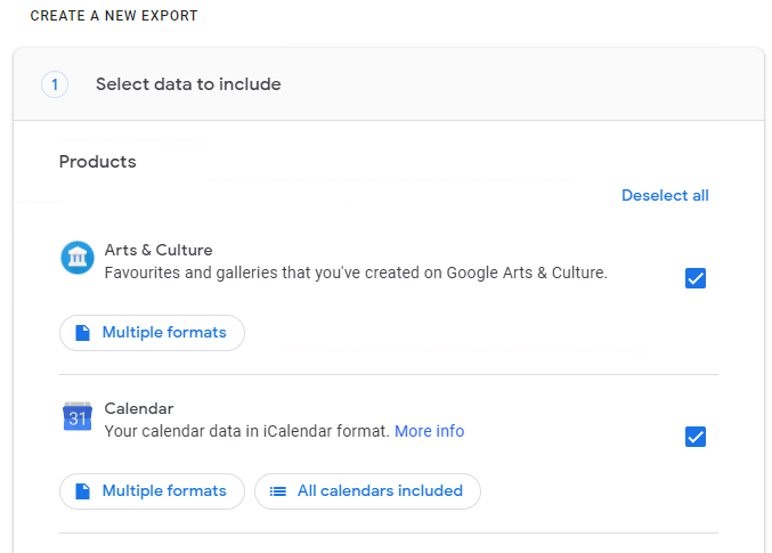Viewport: 772px width, 553px height.
Task: Click the Arts & Culture museum icon
Action: click(77, 258)
